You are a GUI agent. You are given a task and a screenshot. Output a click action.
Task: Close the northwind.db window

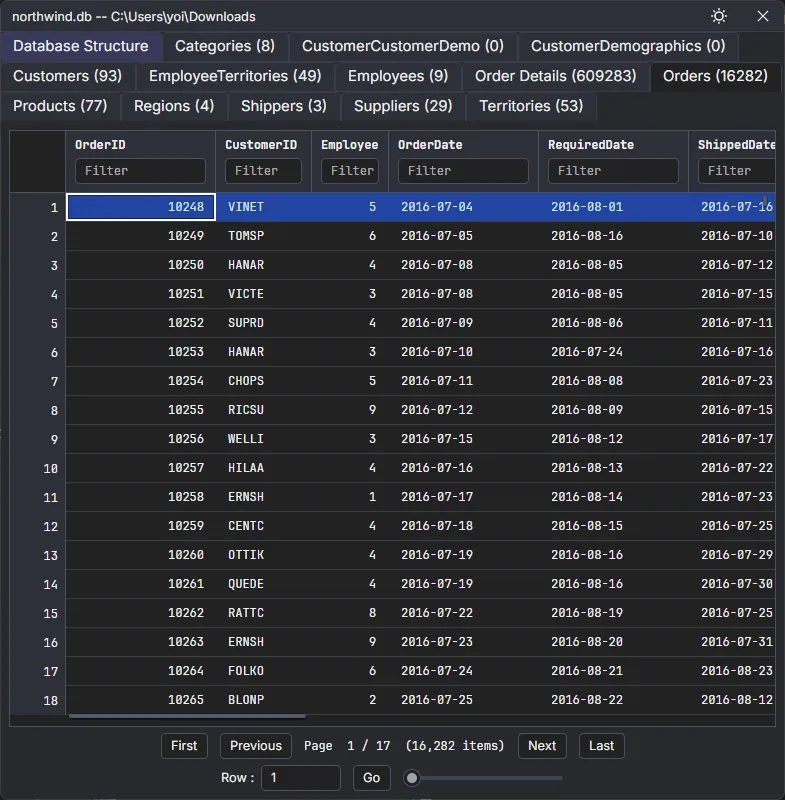coord(763,16)
